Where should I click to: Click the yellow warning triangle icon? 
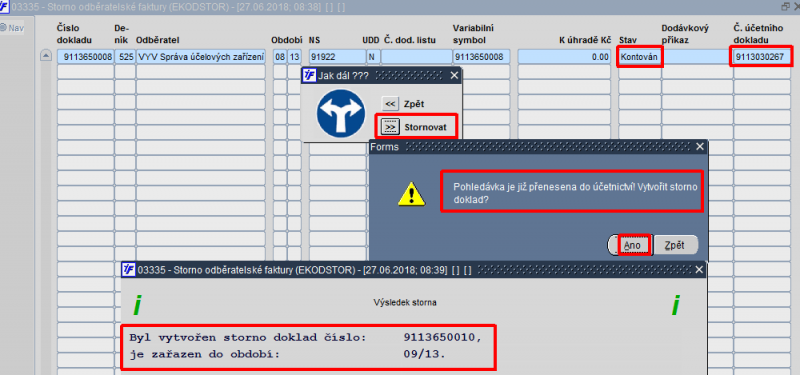[x=411, y=194]
